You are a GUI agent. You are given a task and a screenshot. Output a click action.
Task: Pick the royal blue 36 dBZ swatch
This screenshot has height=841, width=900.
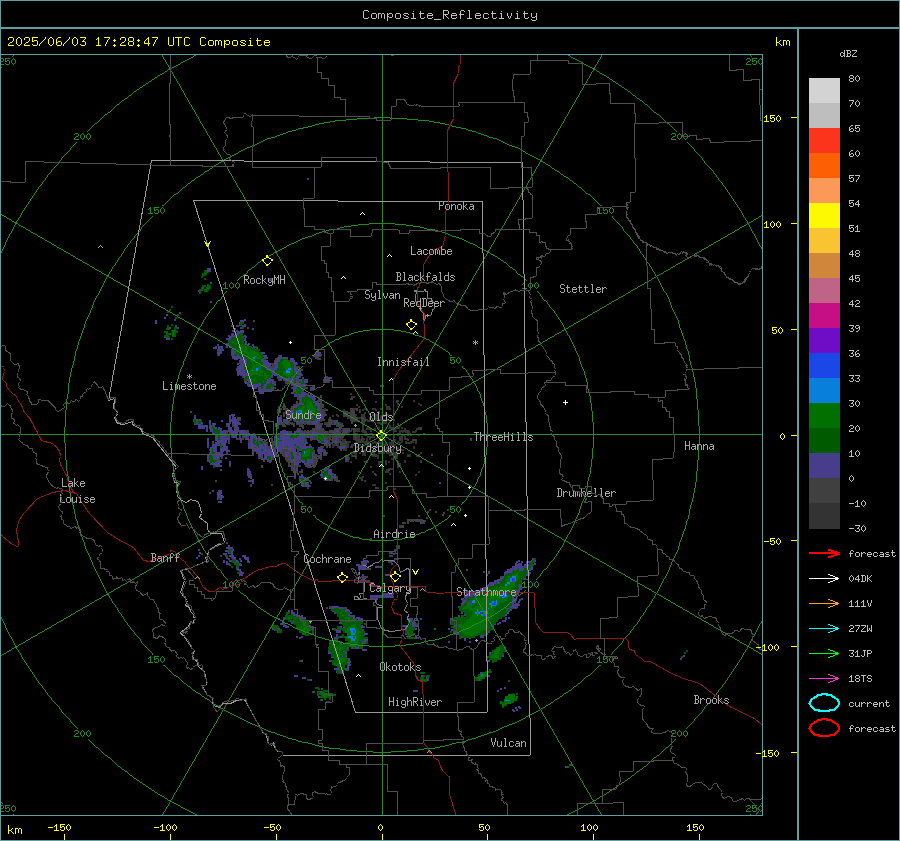click(x=824, y=365)
